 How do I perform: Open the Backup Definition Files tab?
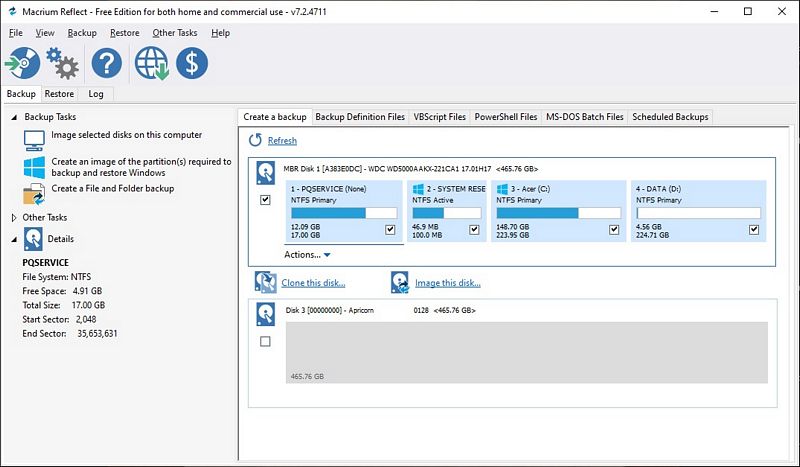[360, 117]
